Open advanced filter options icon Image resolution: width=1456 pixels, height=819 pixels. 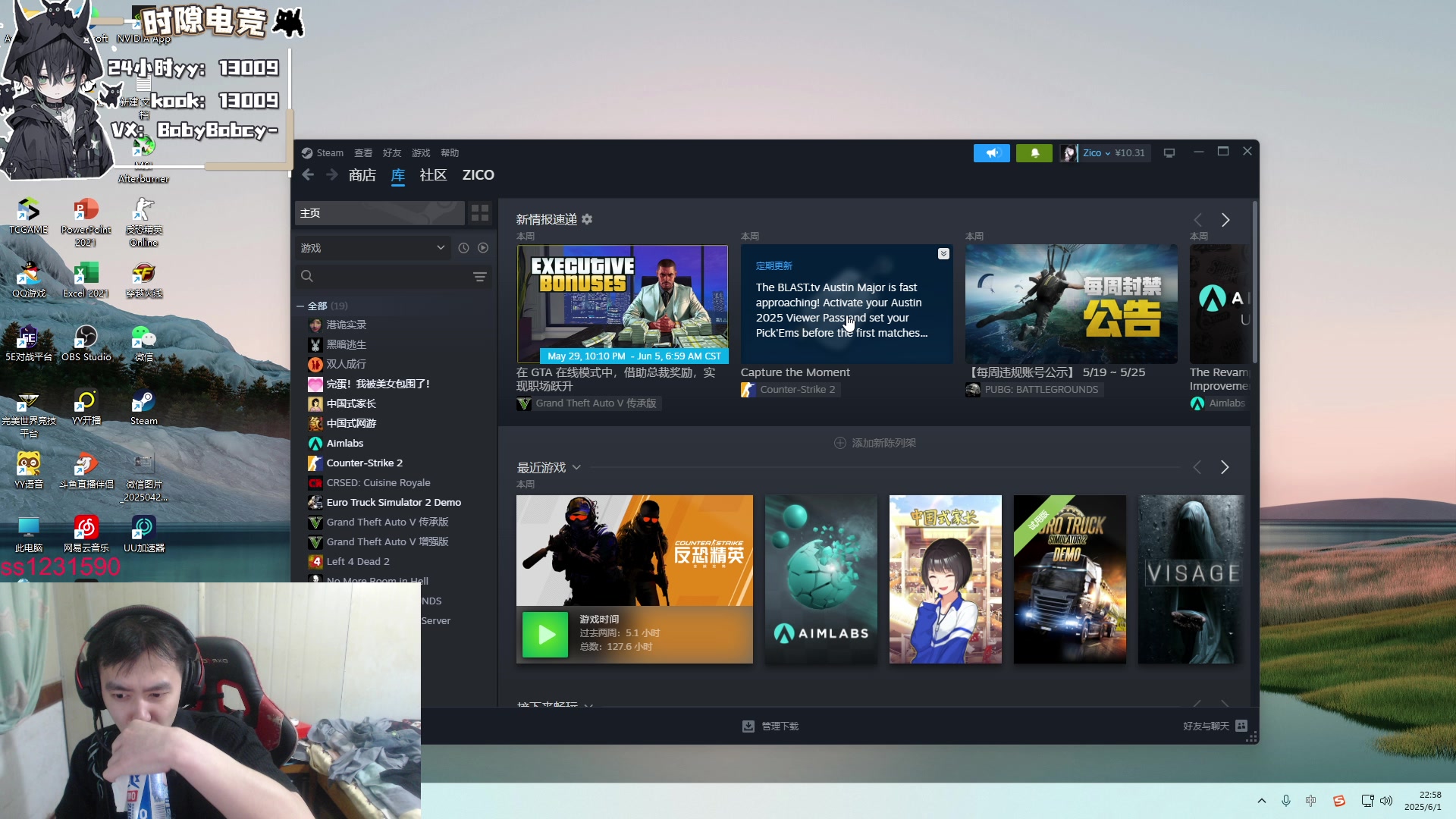pos(480,277)
